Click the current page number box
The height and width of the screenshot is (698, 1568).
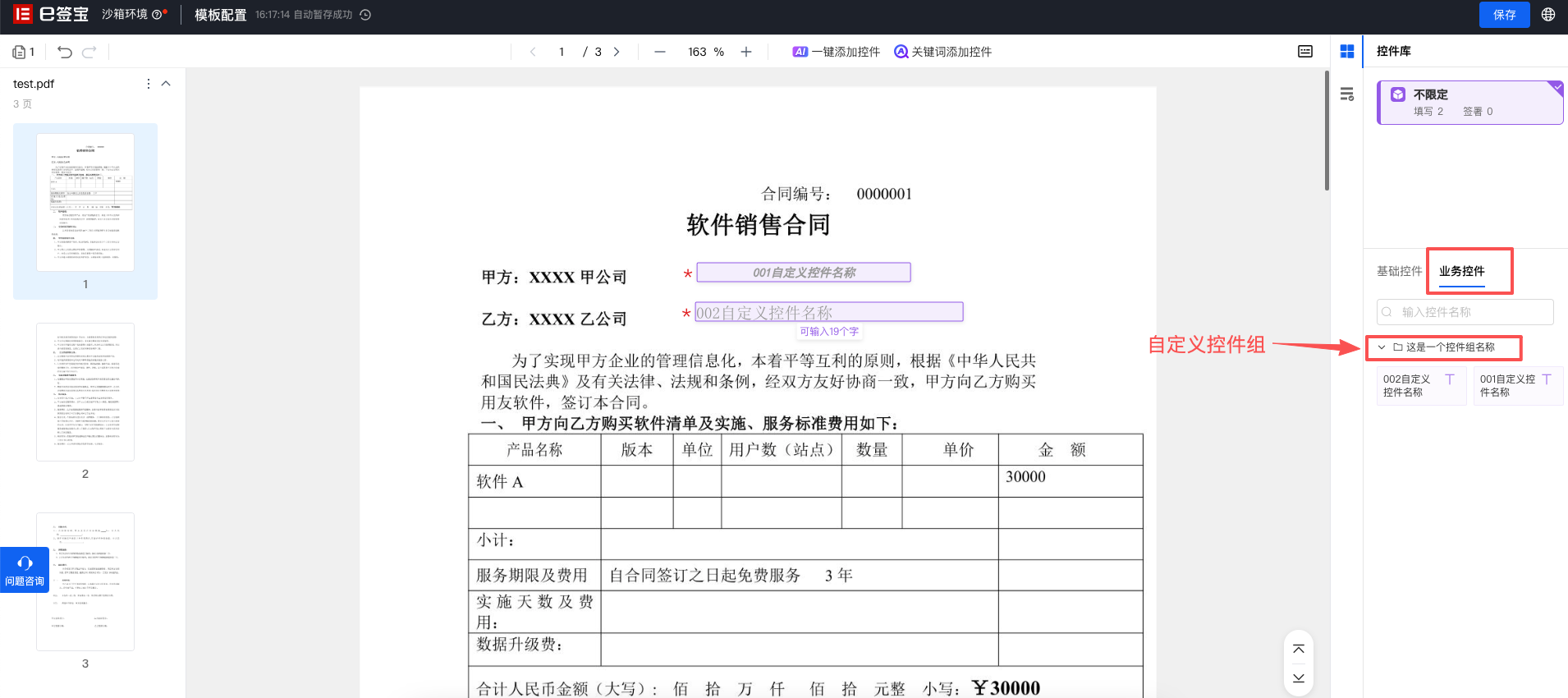click(x=562, y=52)
